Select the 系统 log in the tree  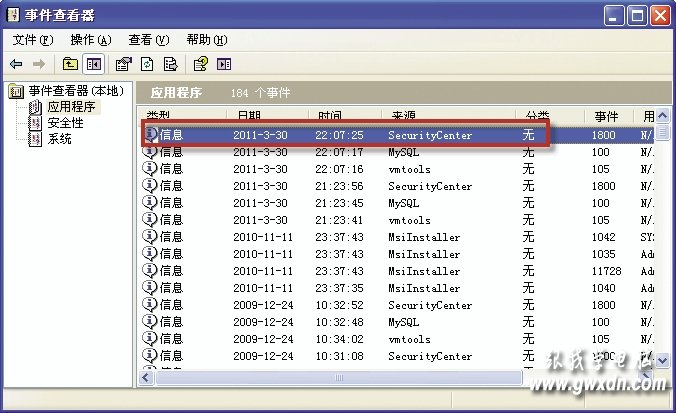pyautogui.click(x=59, y=139)
